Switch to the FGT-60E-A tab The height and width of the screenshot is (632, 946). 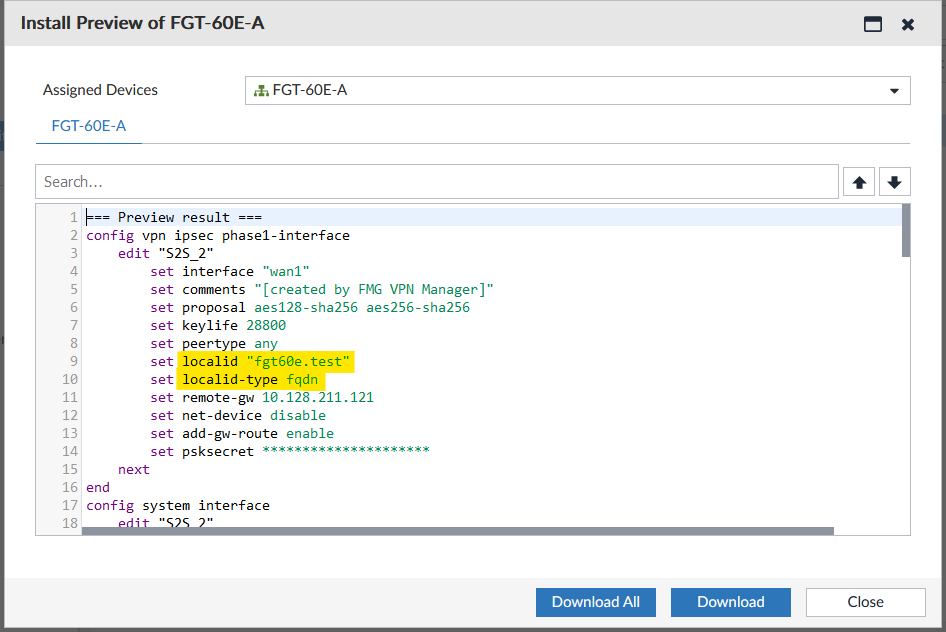pyautogui.click(x=88, y=126)
